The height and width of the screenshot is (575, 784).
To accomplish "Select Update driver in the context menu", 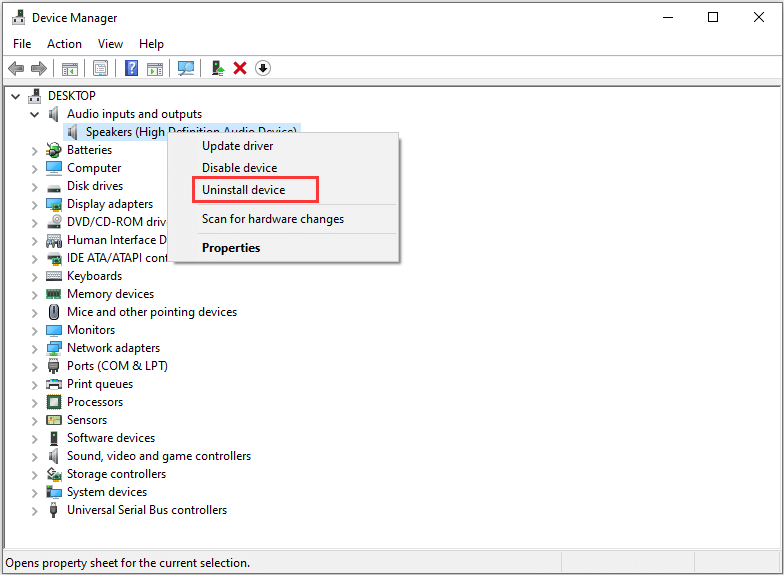I will (237, 146).
